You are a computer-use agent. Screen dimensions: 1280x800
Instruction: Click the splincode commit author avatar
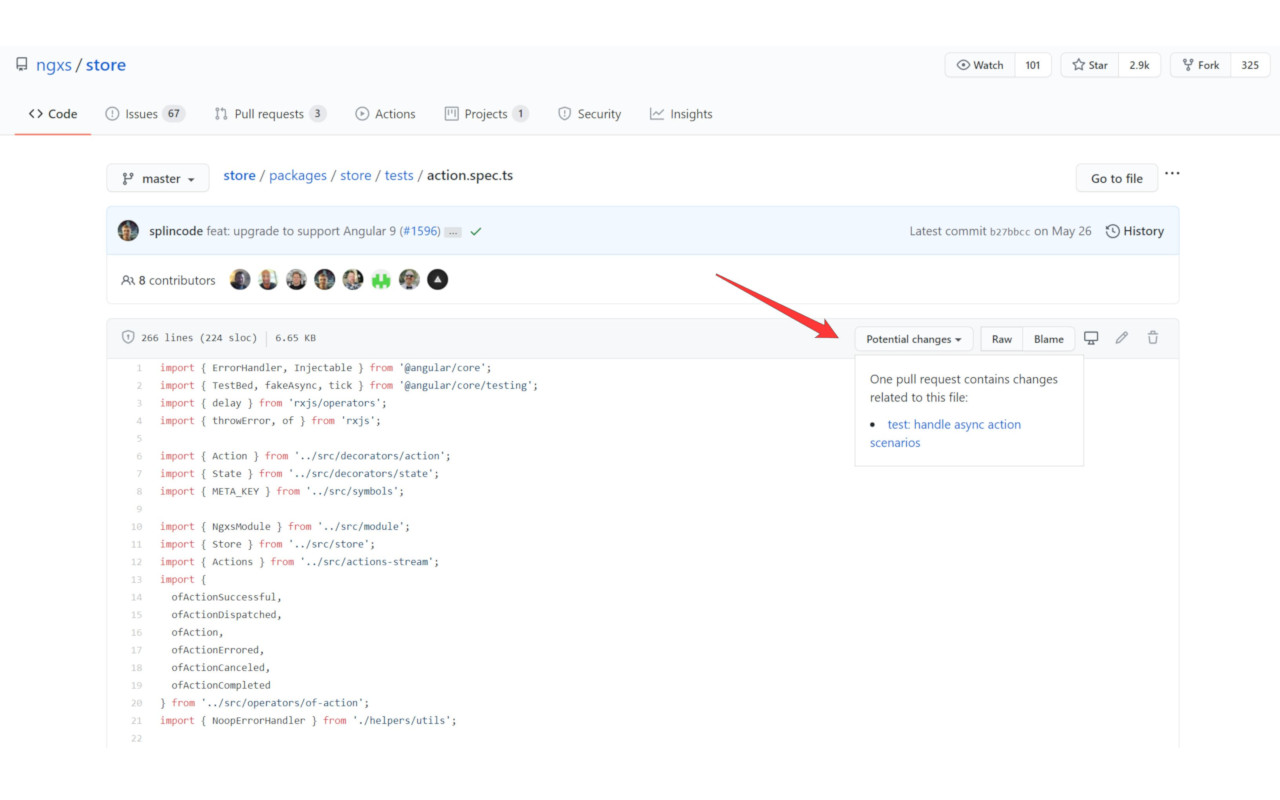(x=128, y=230)
